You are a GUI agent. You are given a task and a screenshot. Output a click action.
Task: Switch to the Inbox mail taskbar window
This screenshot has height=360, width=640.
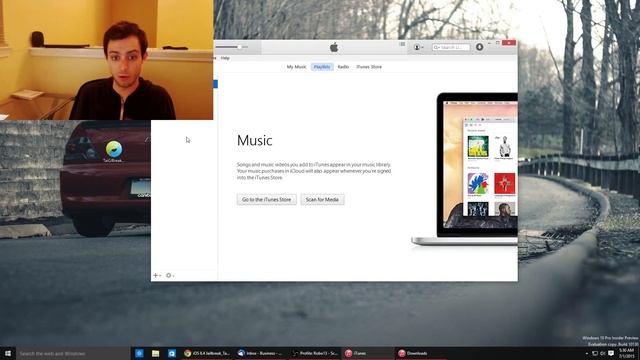(260, 353)
